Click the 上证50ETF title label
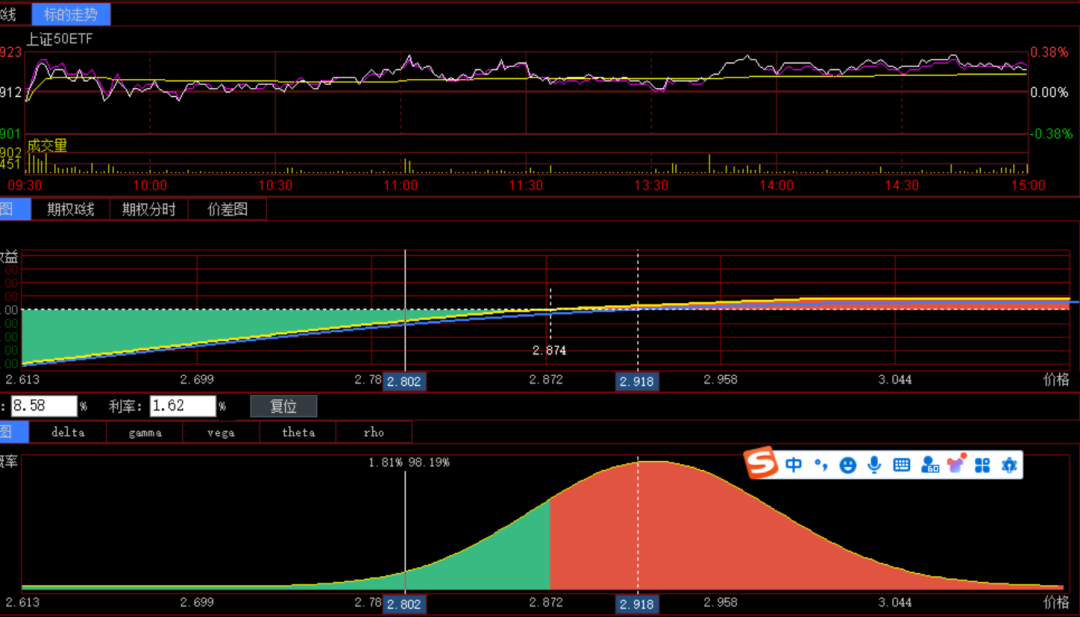Image resolution: width=1080 pixels, height=617 pixels. click(x=59, y=39)
